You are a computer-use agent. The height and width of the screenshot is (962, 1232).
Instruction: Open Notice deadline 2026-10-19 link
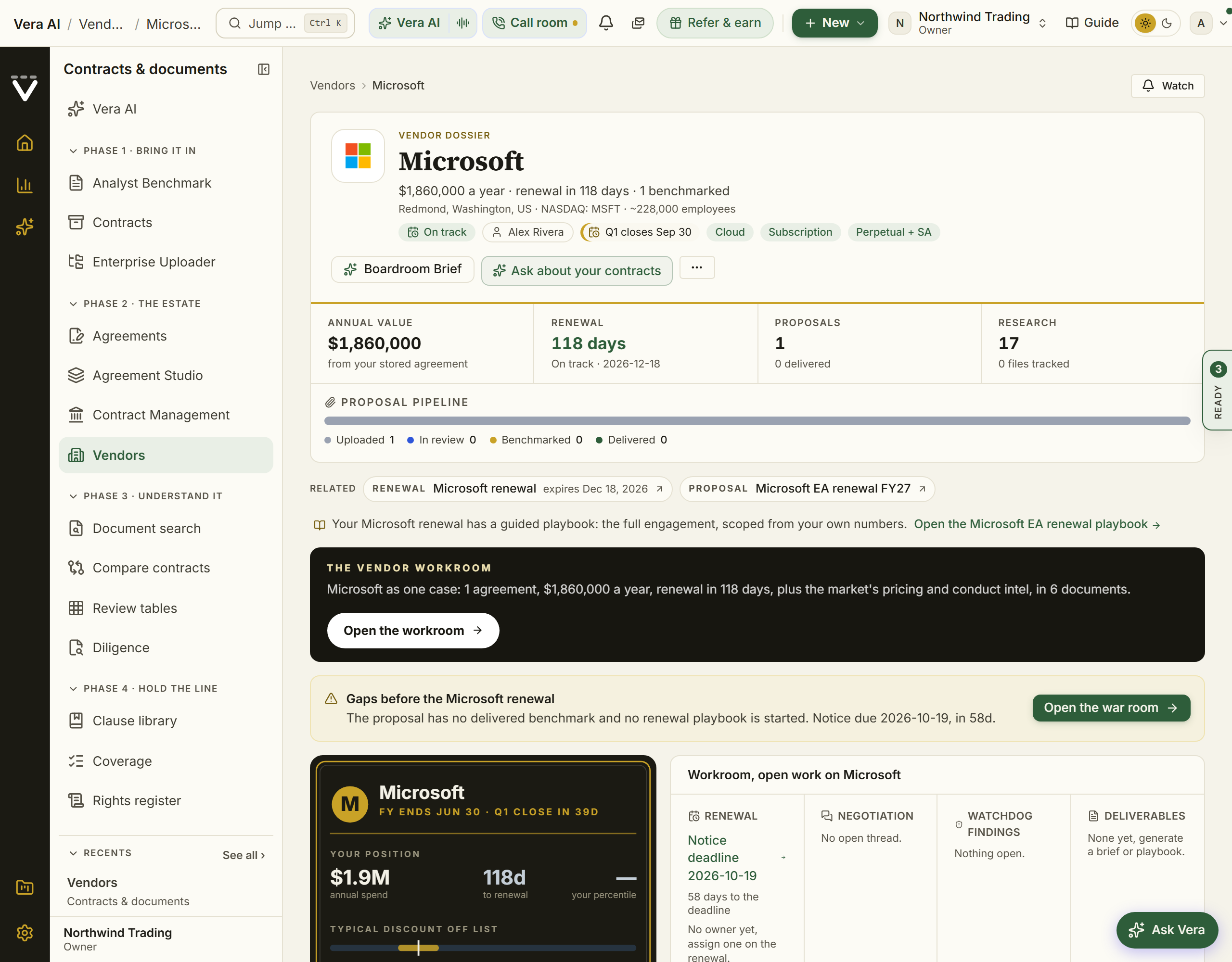(736, 857)
